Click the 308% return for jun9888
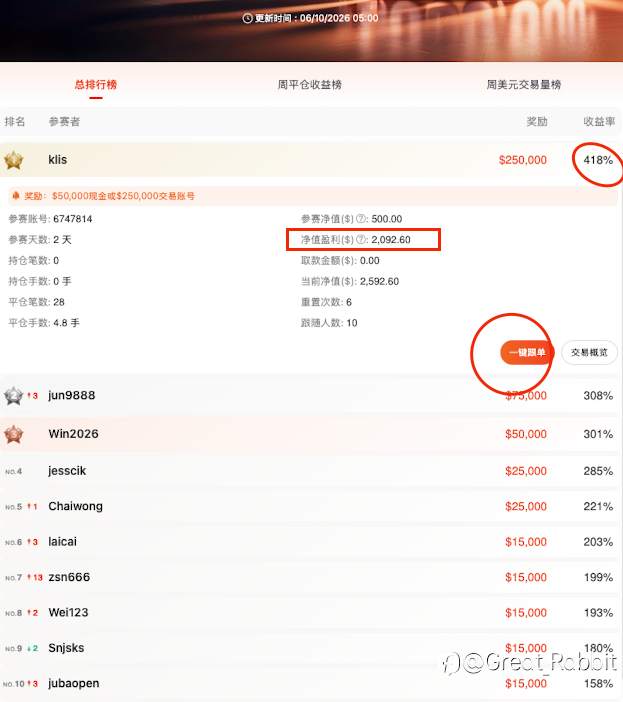Image resolution: width=623 pixels, height=702 pixels. [x=598, y=396]
